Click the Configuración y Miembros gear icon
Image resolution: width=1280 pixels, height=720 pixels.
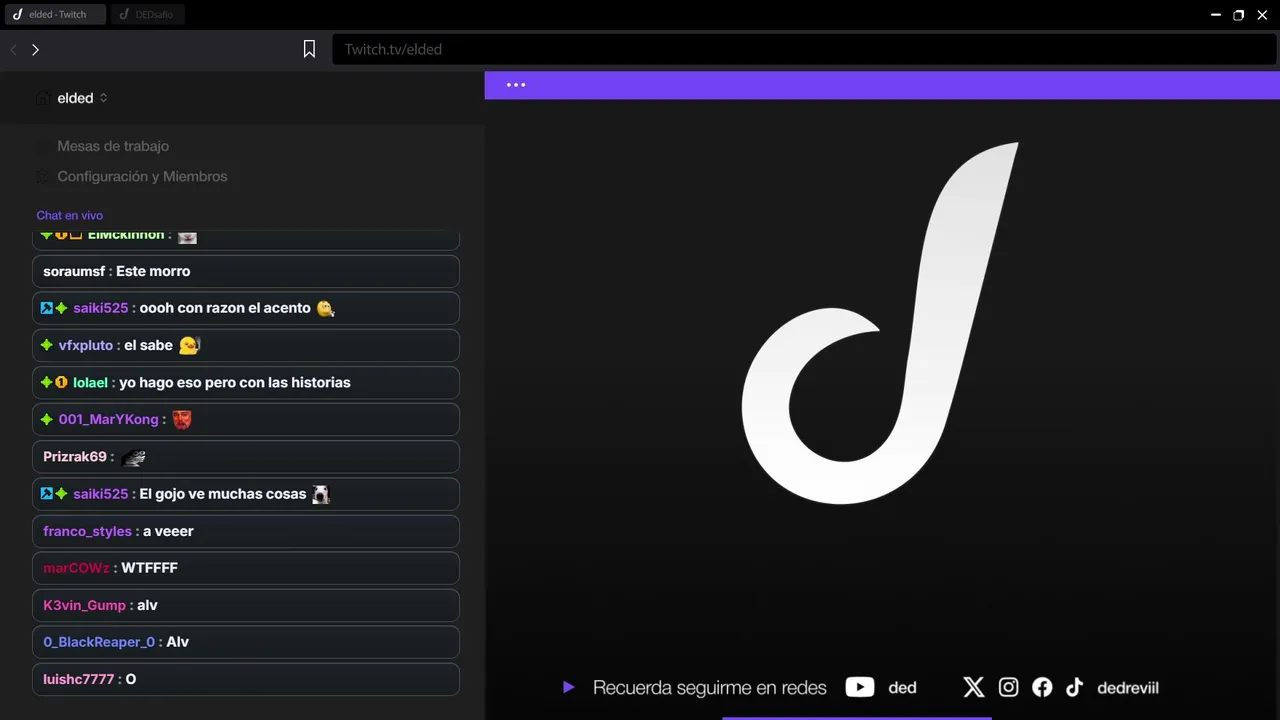[x=43, y=176]
